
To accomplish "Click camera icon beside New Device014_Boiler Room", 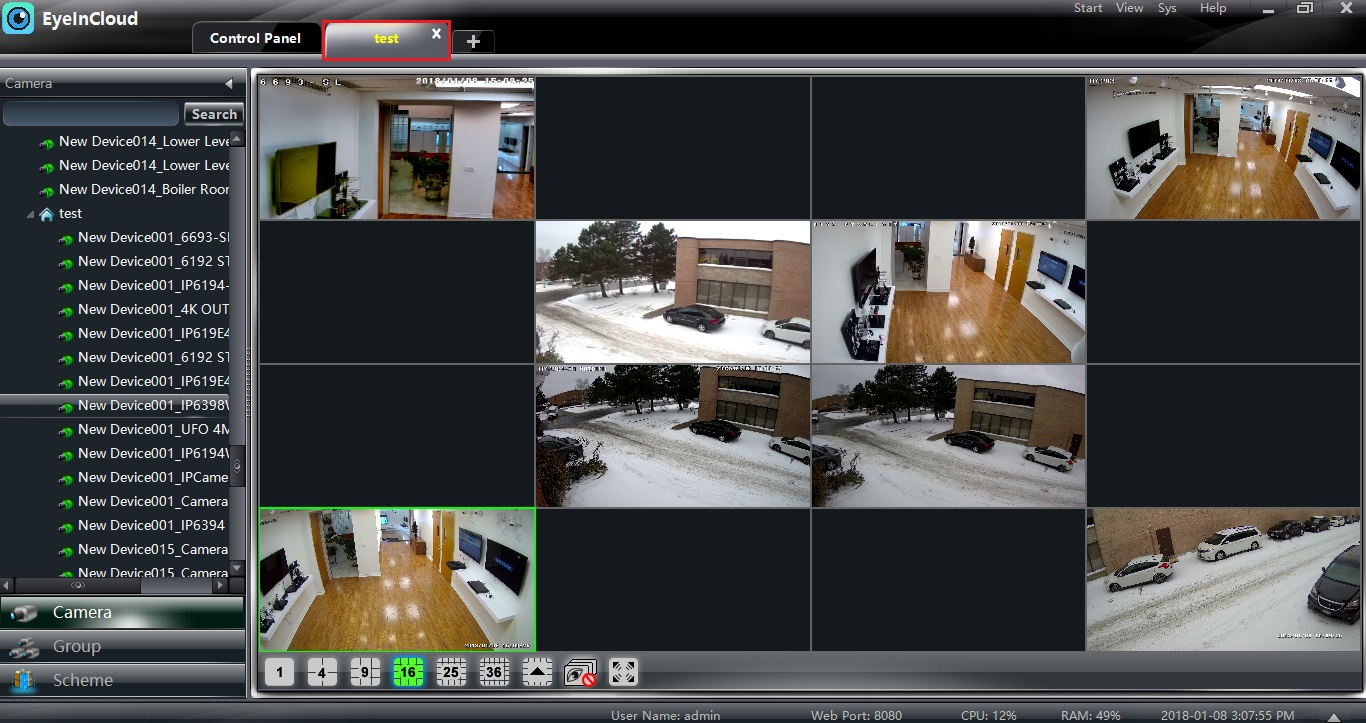I will [x=46, y=191].
